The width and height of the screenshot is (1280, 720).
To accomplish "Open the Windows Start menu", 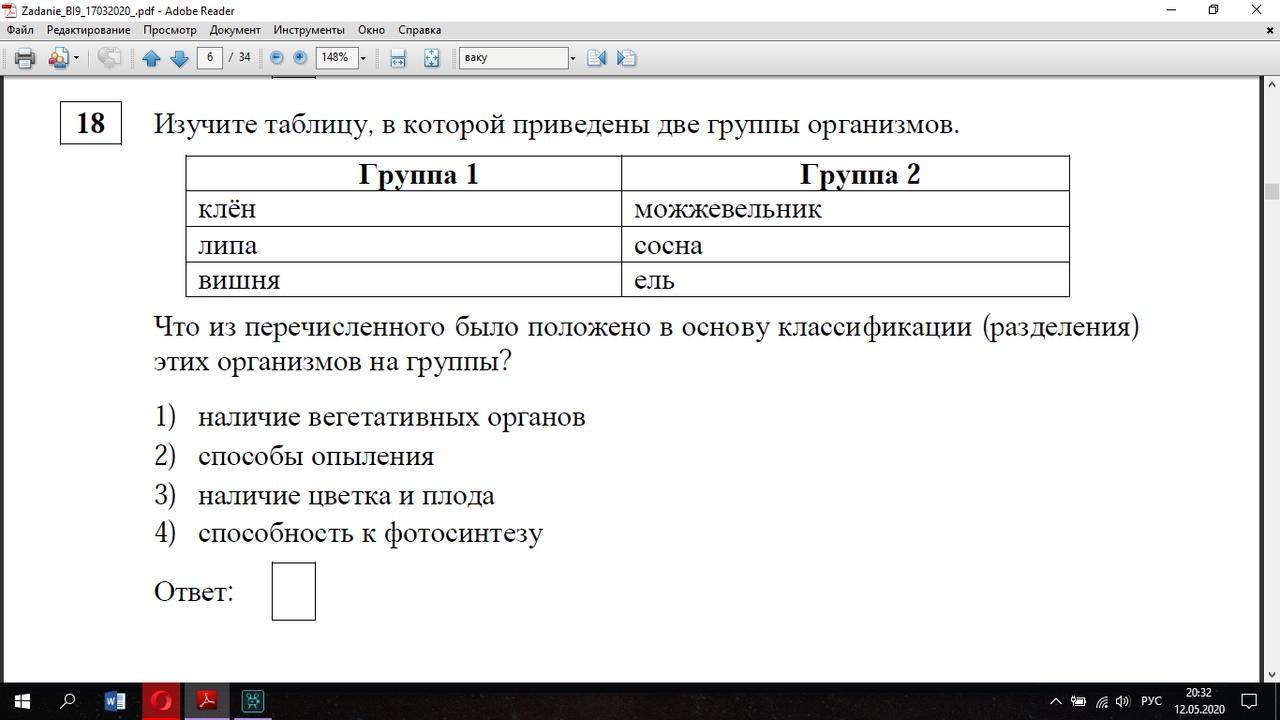I will 21,701.
